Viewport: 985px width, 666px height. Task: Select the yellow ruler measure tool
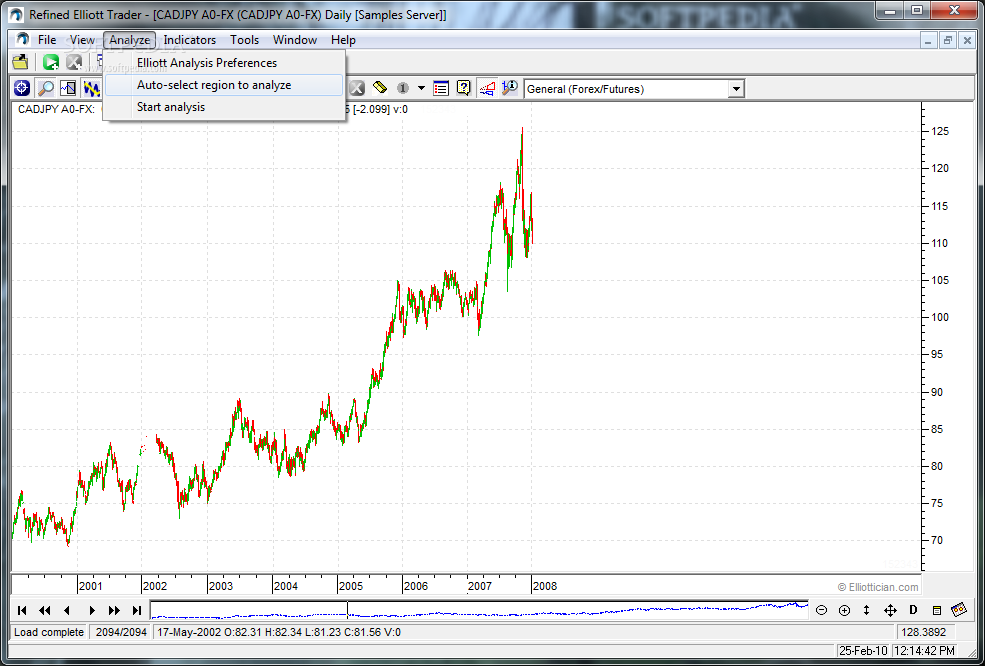coord(379,89)
